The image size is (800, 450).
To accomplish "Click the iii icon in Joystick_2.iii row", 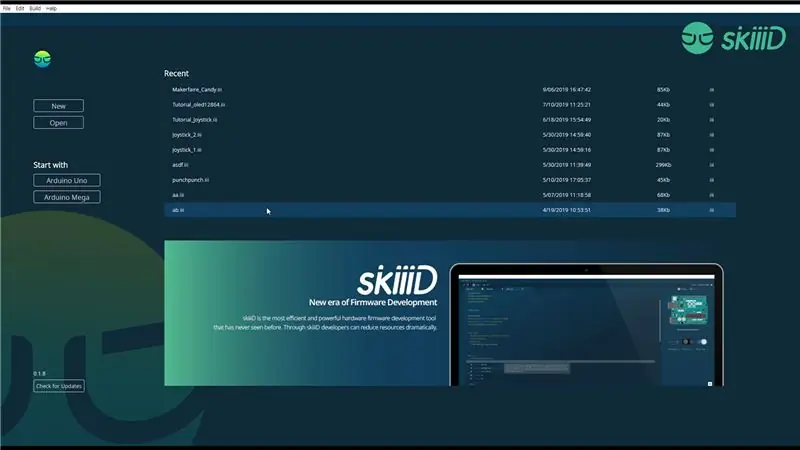I will pos(711,135).
